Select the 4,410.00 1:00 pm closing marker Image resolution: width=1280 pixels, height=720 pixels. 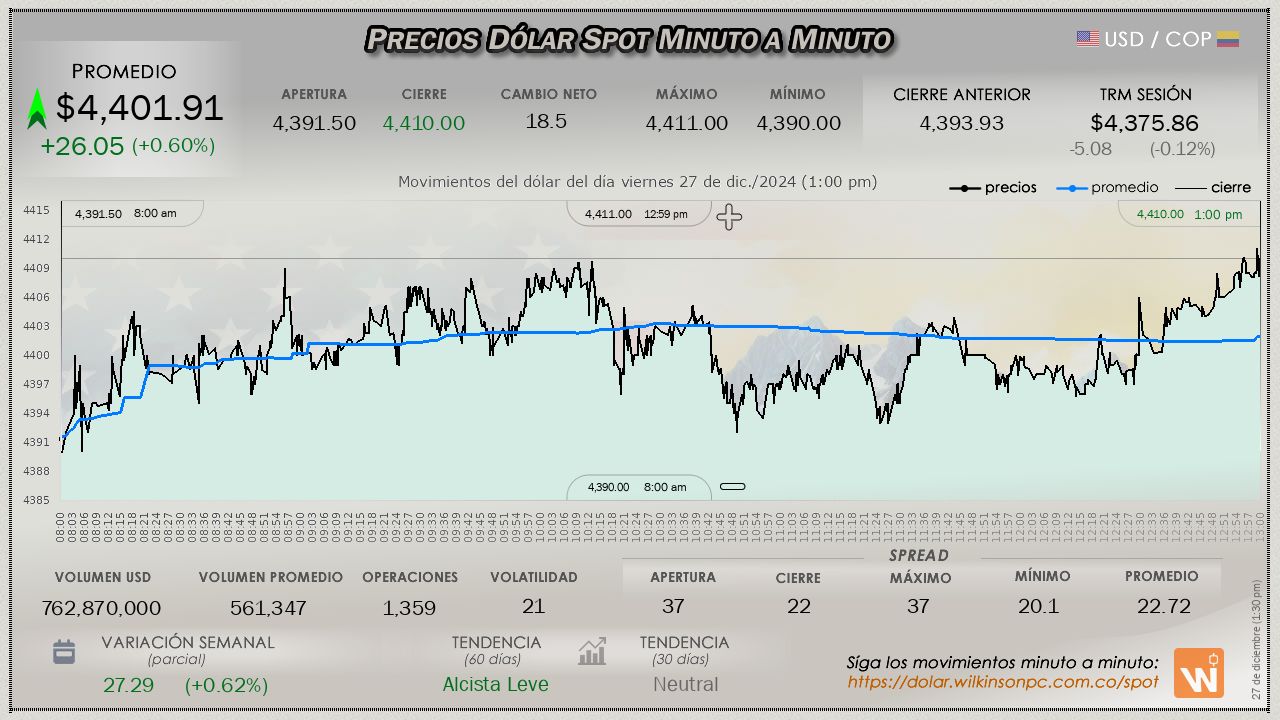(x=1189, y=214)
